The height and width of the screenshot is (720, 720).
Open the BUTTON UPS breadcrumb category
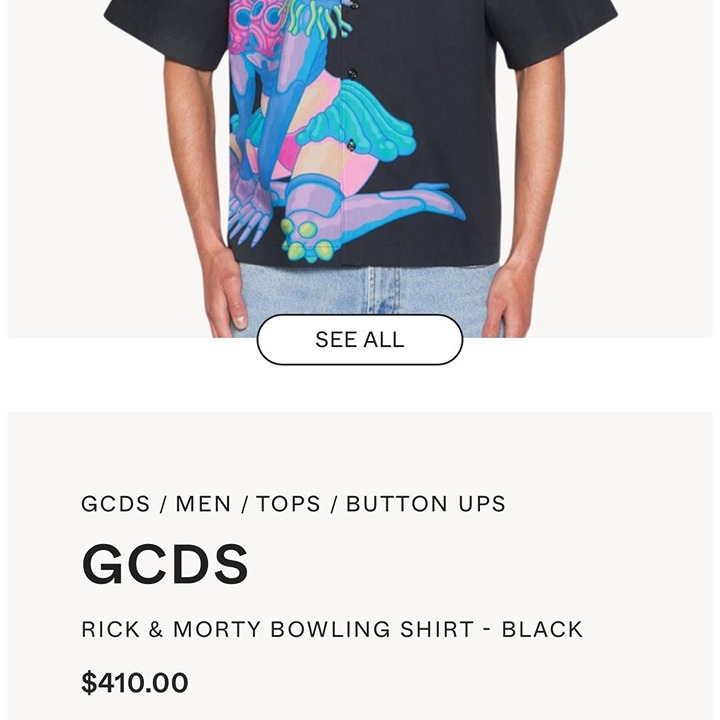(426, 504)
